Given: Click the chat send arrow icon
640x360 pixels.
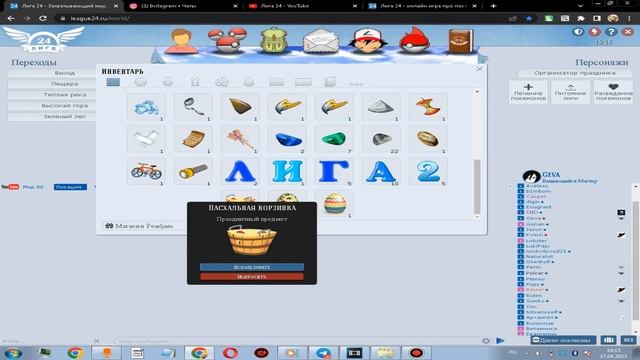Looking at the screenshot, I should (x=500, y=340).
